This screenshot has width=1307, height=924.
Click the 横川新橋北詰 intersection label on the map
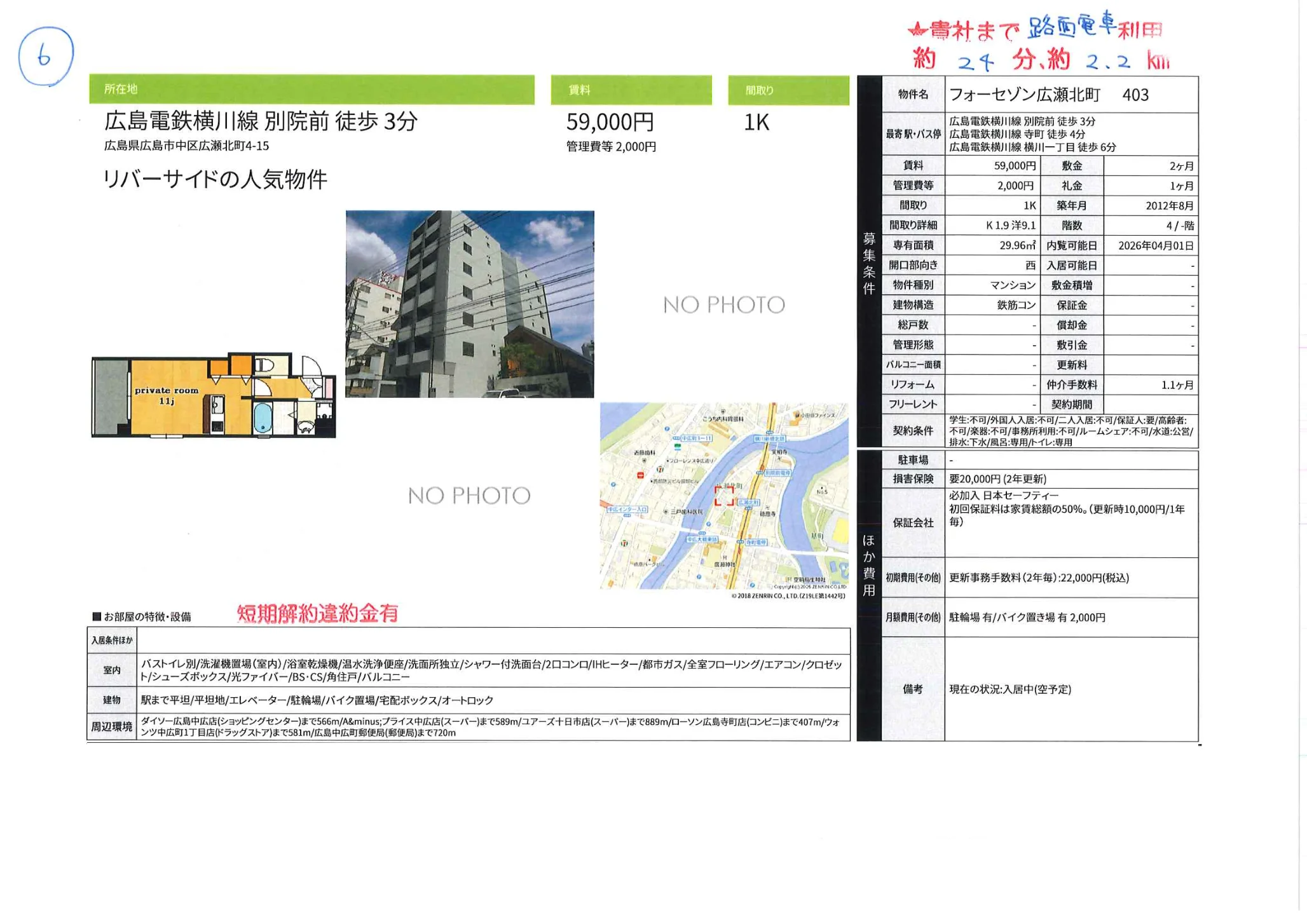pos(769,438)
